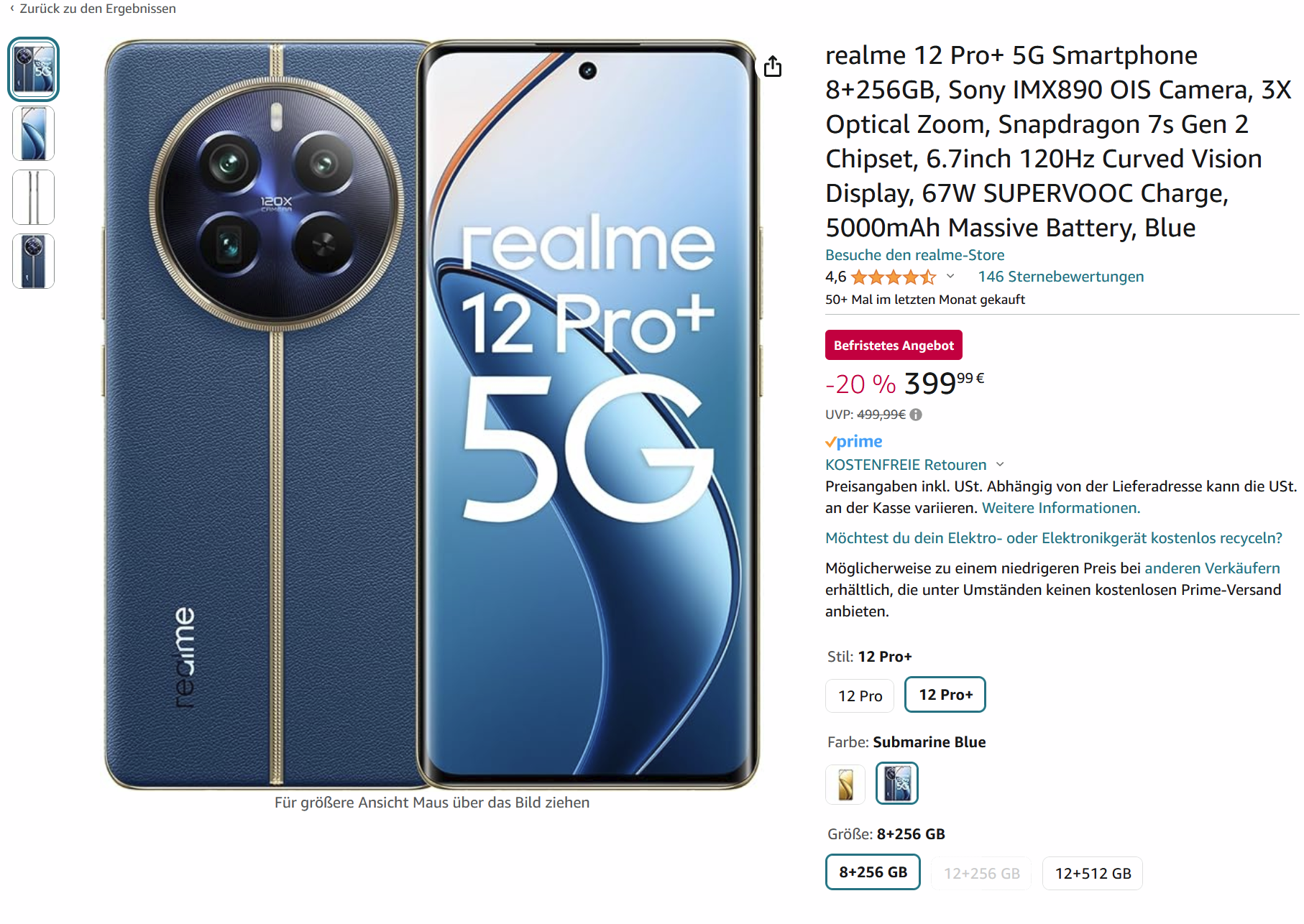This screenshot has width=1304, height=924.
Task: Select the first product thumbnail
Action: [x=33, y=70]
